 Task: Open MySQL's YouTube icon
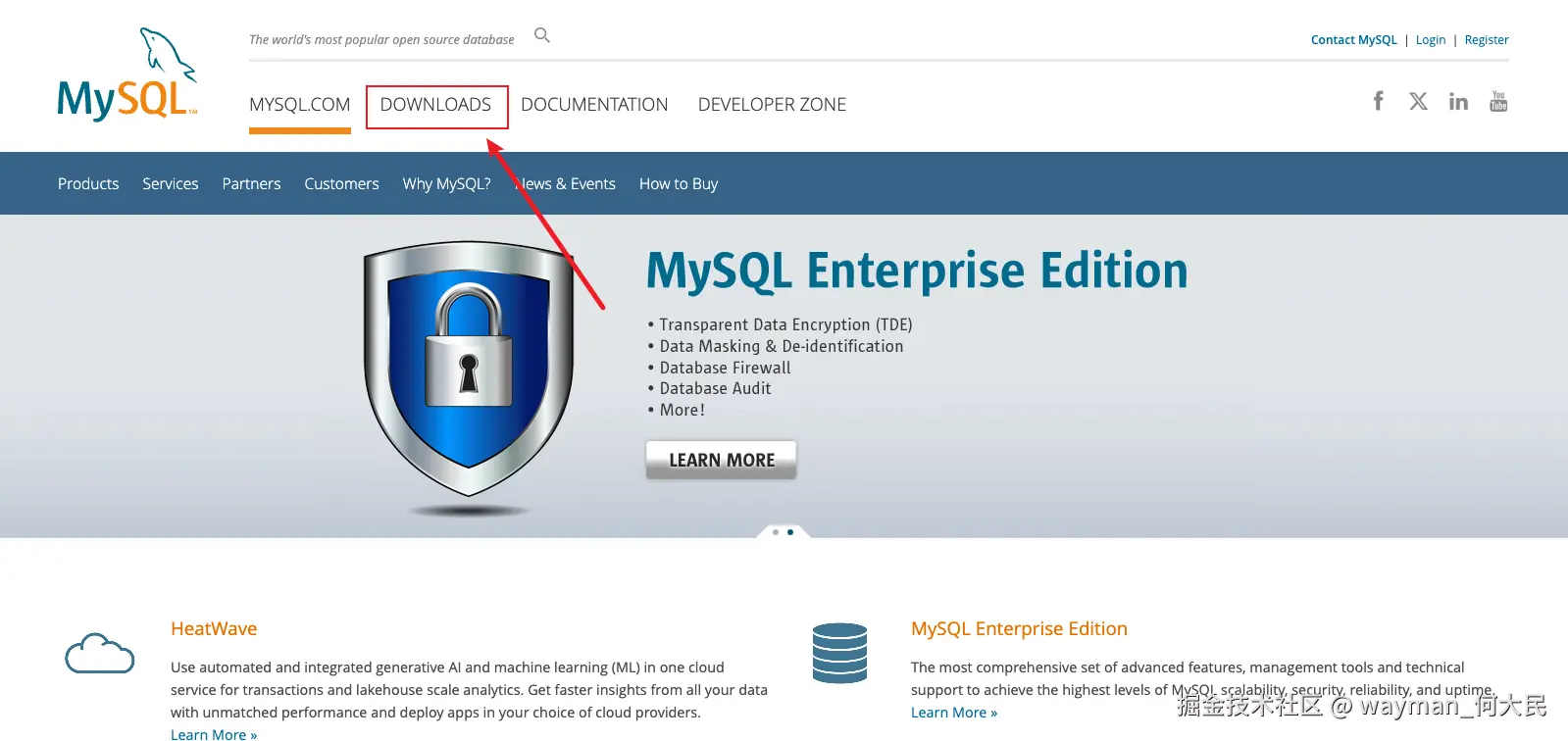(1498, 101)
